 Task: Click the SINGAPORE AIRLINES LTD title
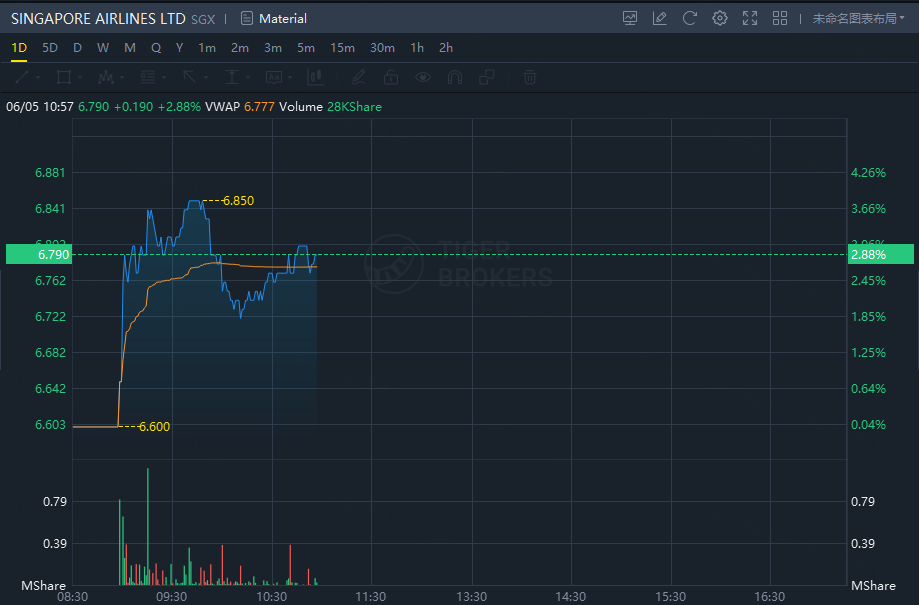[x=98, y=19]
